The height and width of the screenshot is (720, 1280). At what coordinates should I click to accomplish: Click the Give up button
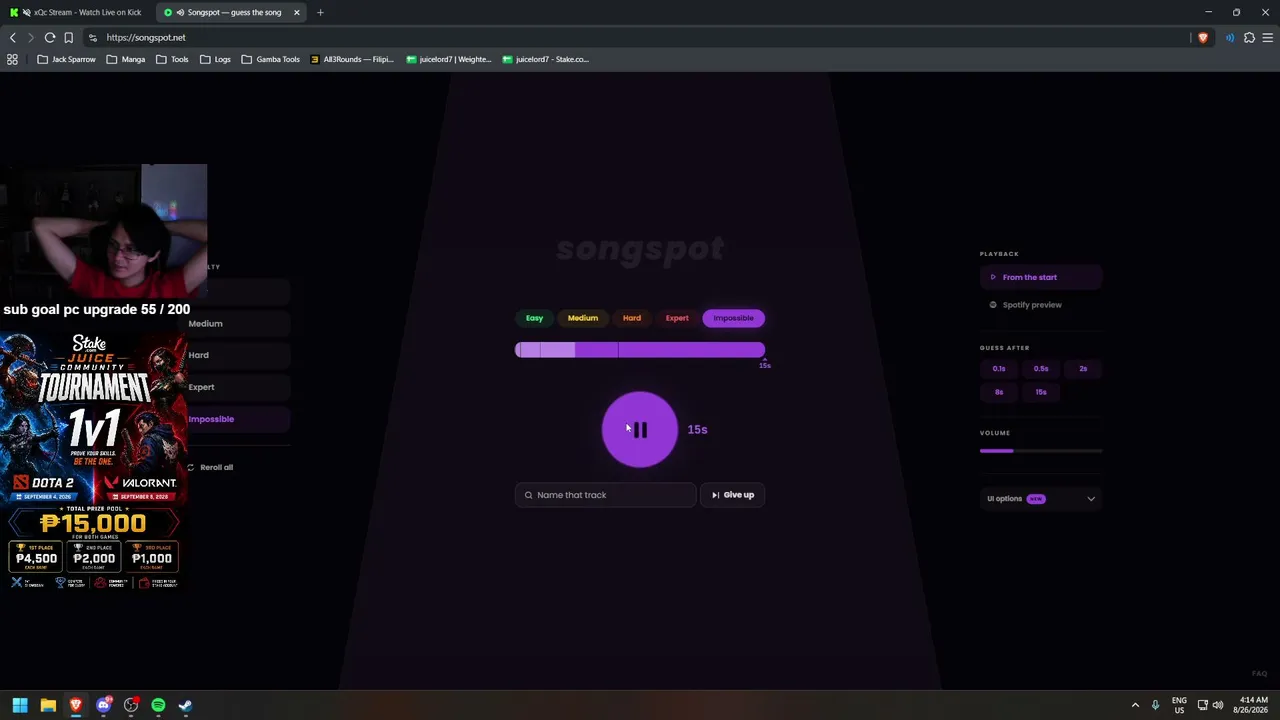tap(733, 495)
